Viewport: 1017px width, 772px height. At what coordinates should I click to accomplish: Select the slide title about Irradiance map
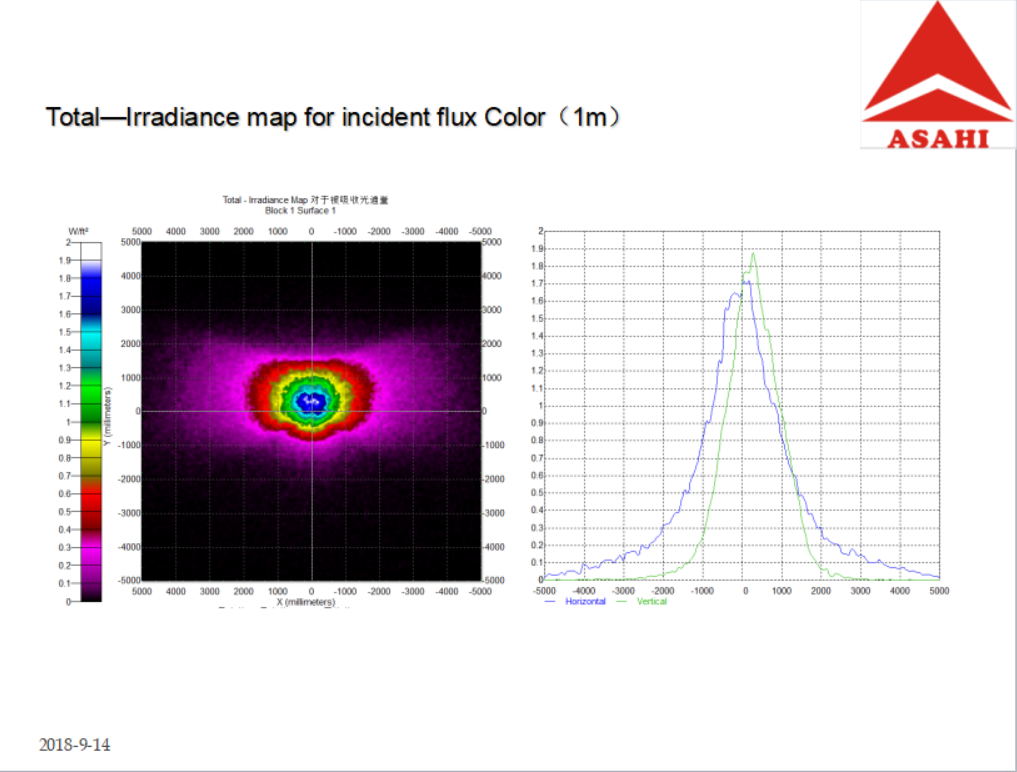[339, 117]
